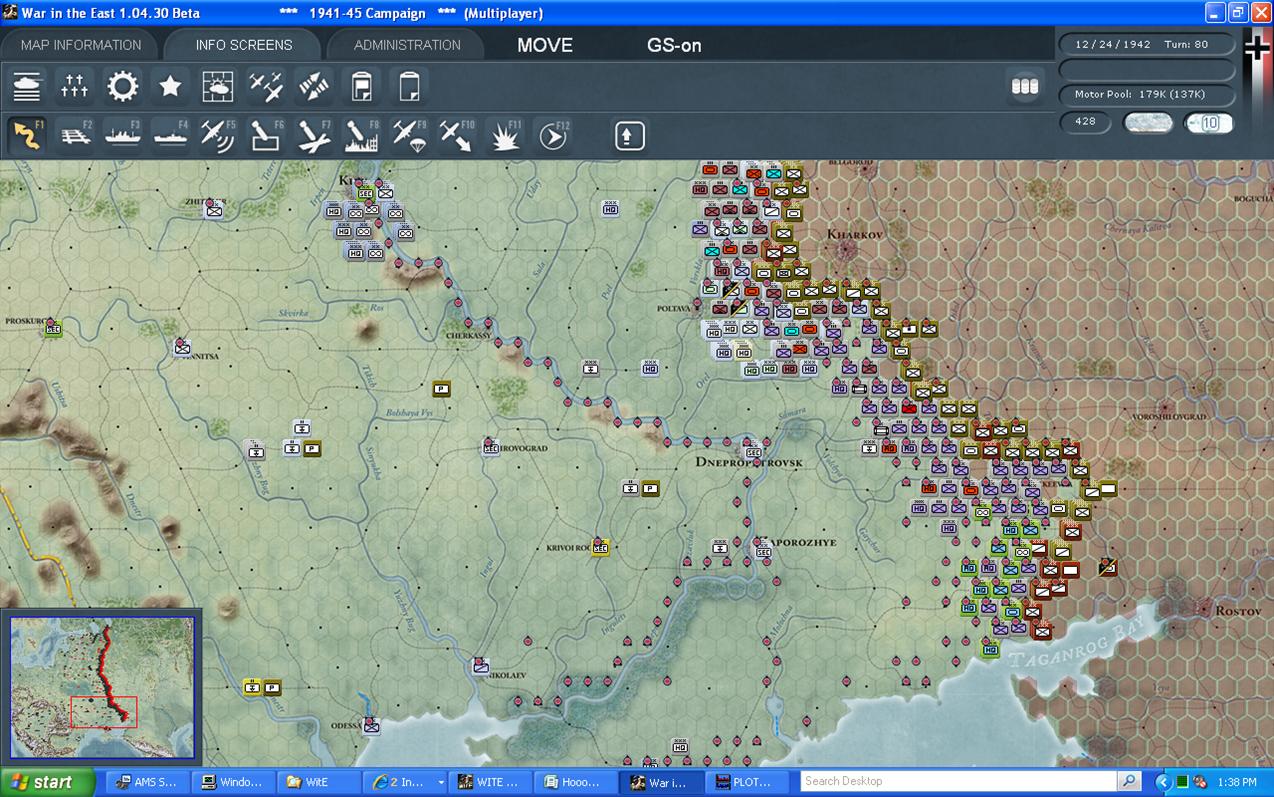The height and width of the screenshot is (797, 1274).
Task: Click the F12 end turn icon
Action: (552, 135)
